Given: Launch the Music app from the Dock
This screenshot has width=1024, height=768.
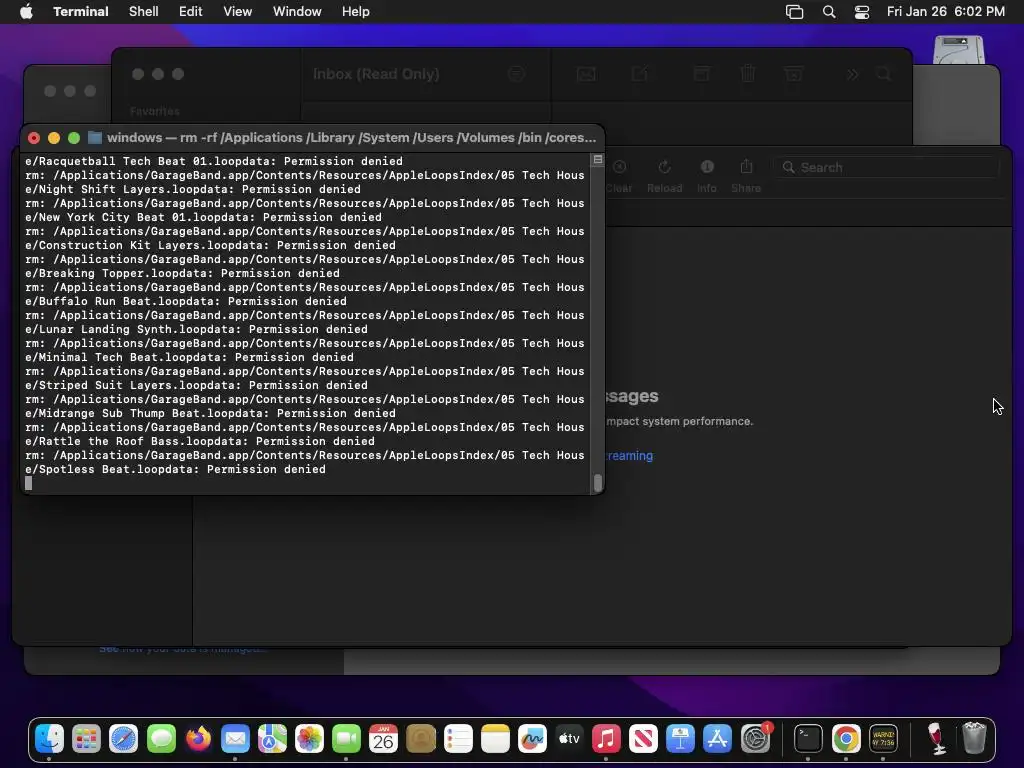Looking at the screenshot, I should (x=606, y=739).
